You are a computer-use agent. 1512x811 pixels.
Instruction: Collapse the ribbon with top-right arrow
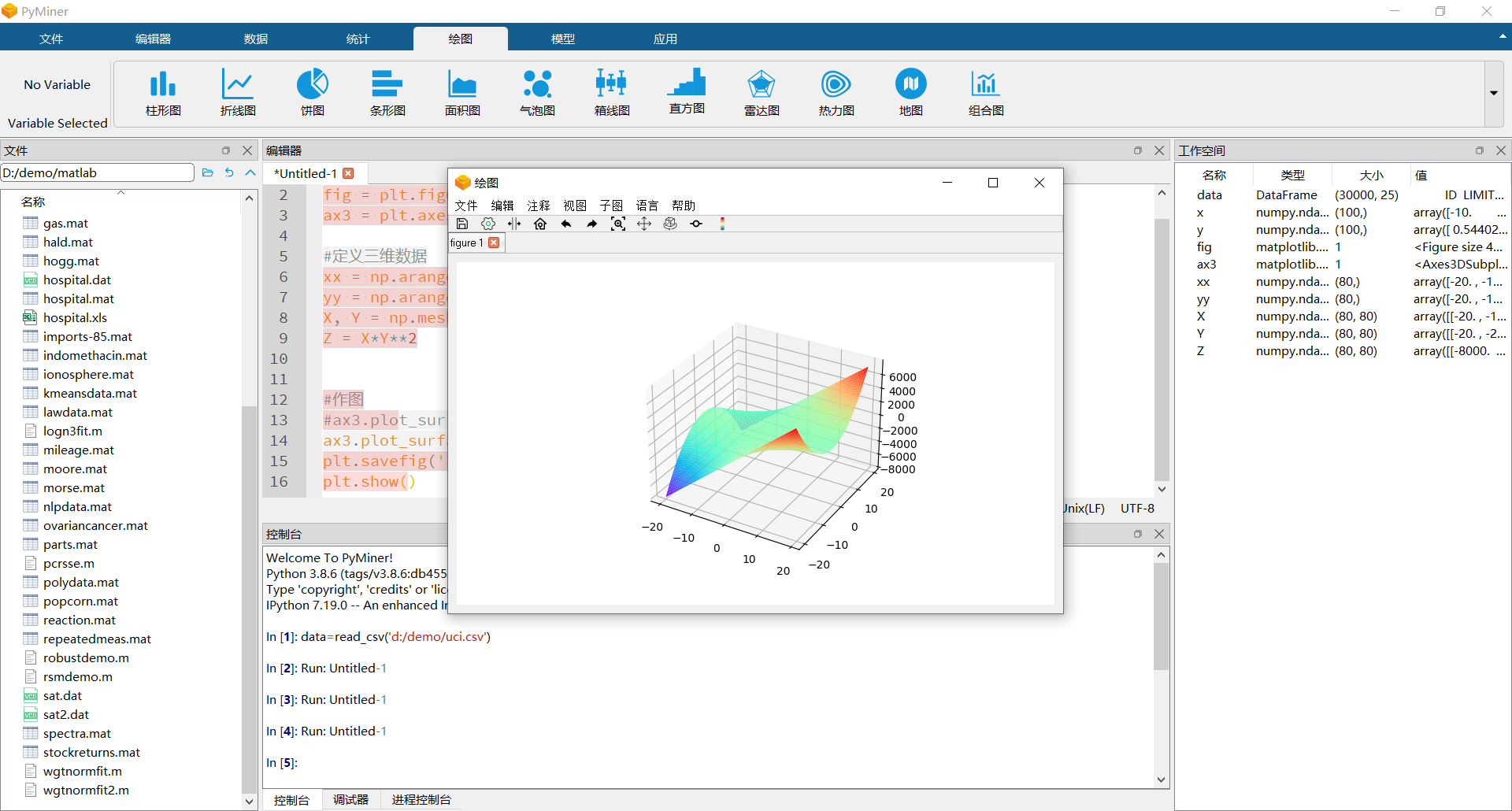(1503, 36)
